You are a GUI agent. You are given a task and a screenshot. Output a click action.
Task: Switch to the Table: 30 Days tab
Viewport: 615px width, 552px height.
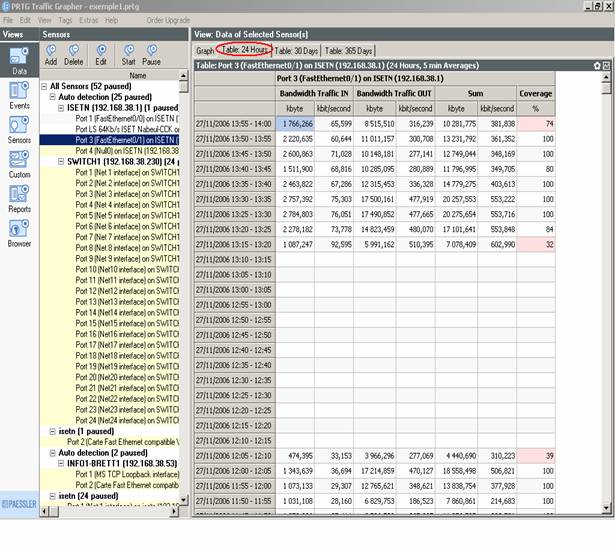(296, 51)
